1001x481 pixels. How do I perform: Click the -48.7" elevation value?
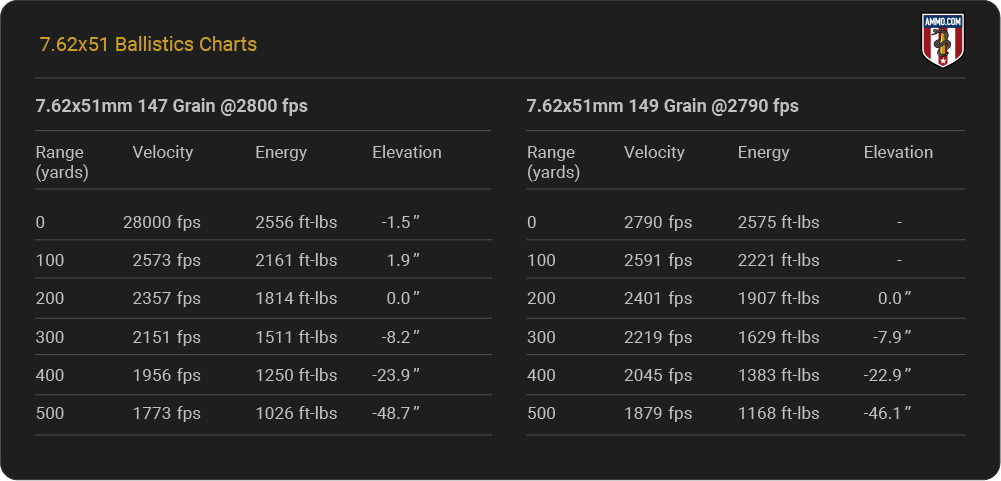(x=395, y=413)
